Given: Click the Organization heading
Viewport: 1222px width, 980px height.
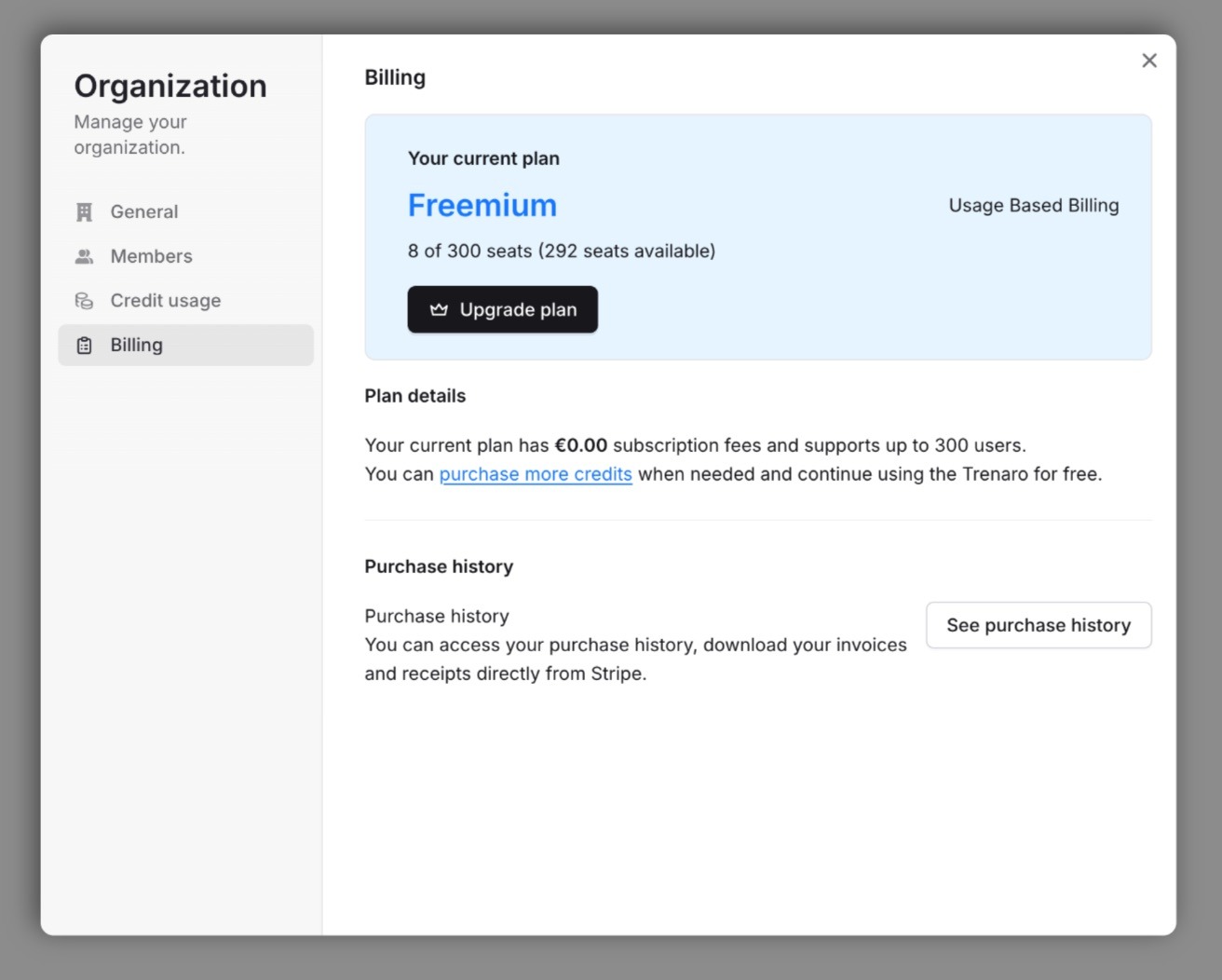Looking at the screenshot, I should point(170,86).
